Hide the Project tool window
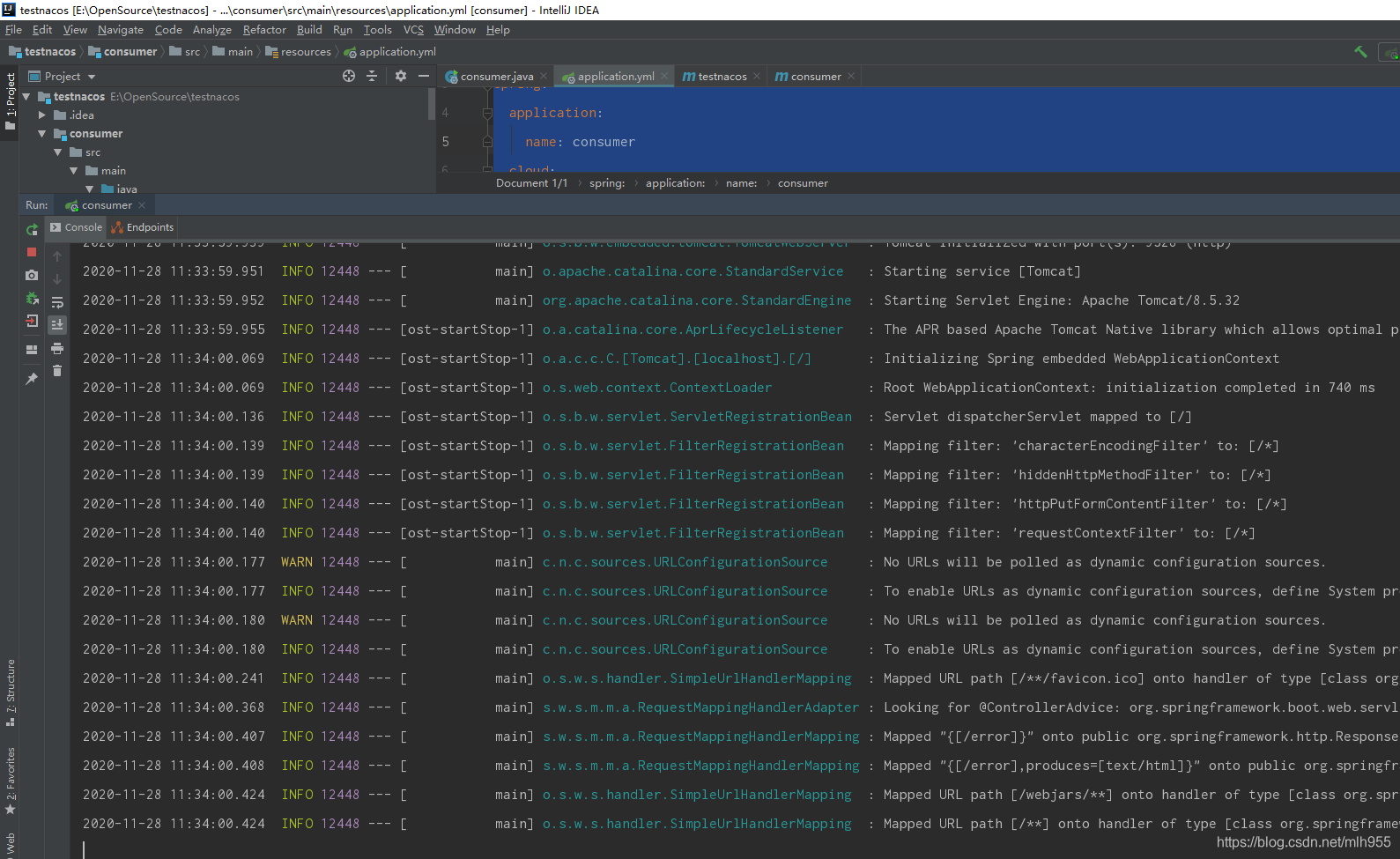The image size is (1400, 859). (424, 76)
